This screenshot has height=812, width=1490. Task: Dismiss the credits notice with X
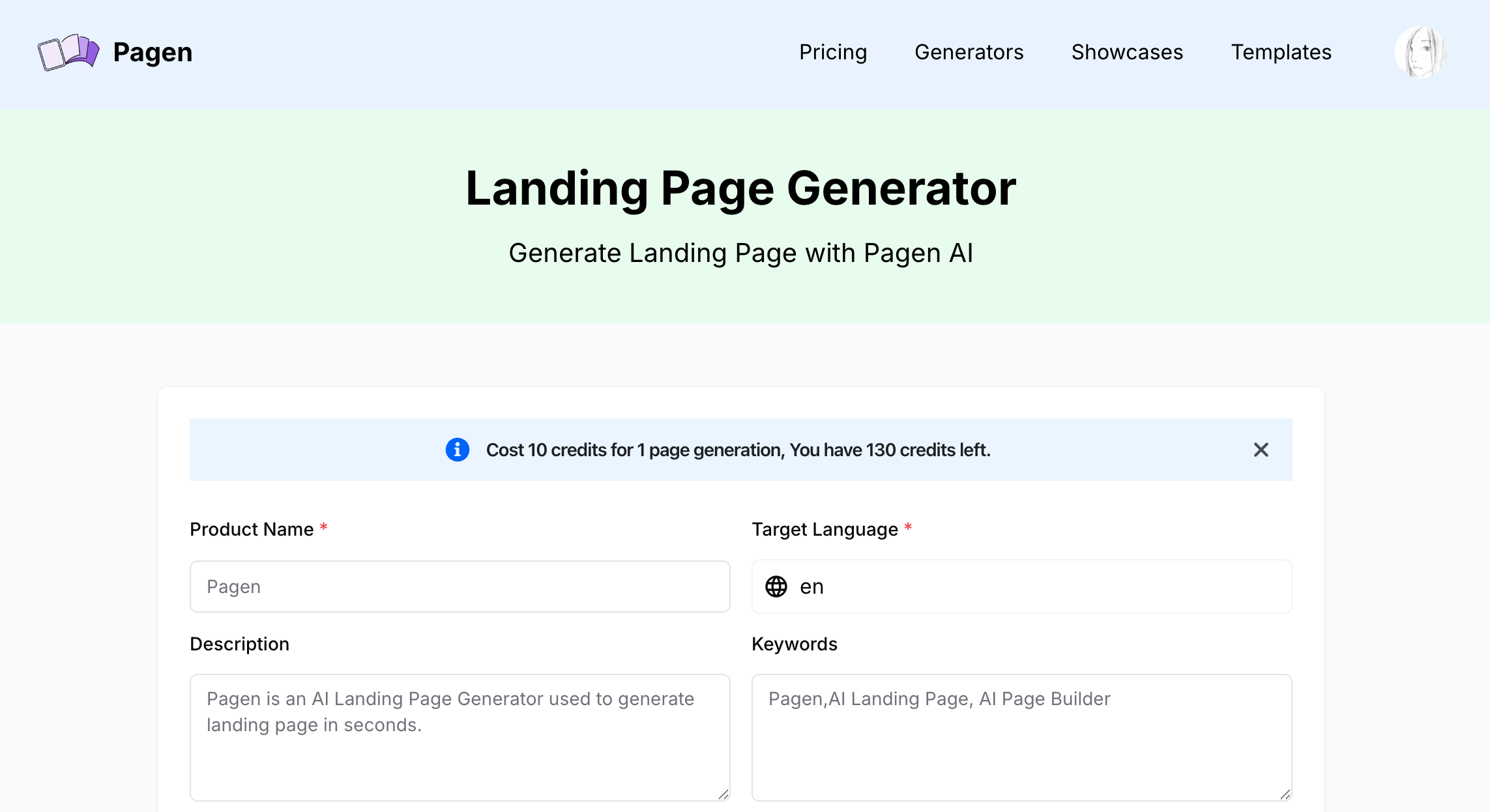[x=1261, y=450]
